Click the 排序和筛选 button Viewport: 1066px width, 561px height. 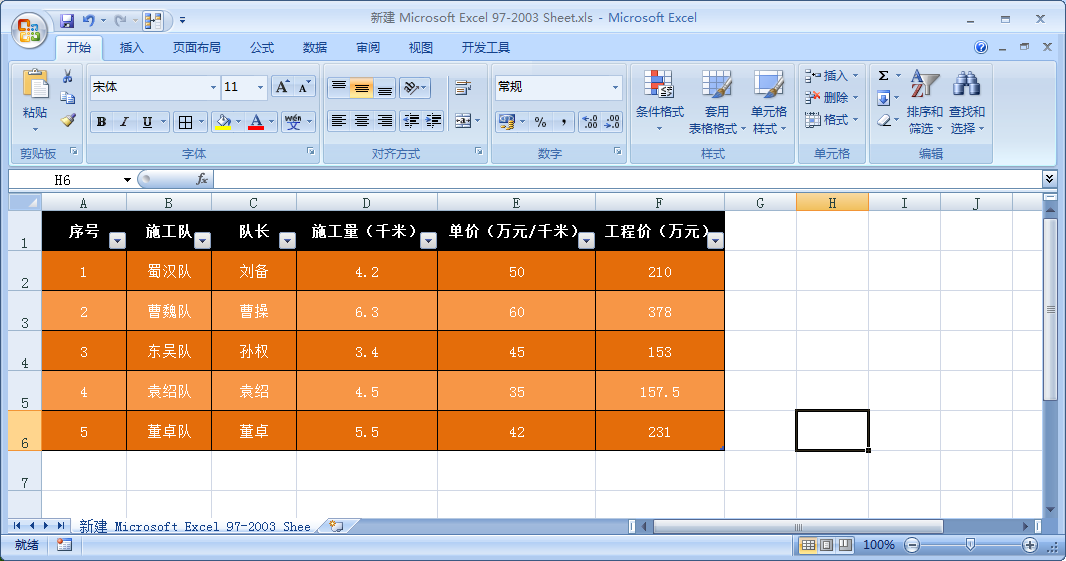click(924, 102)
